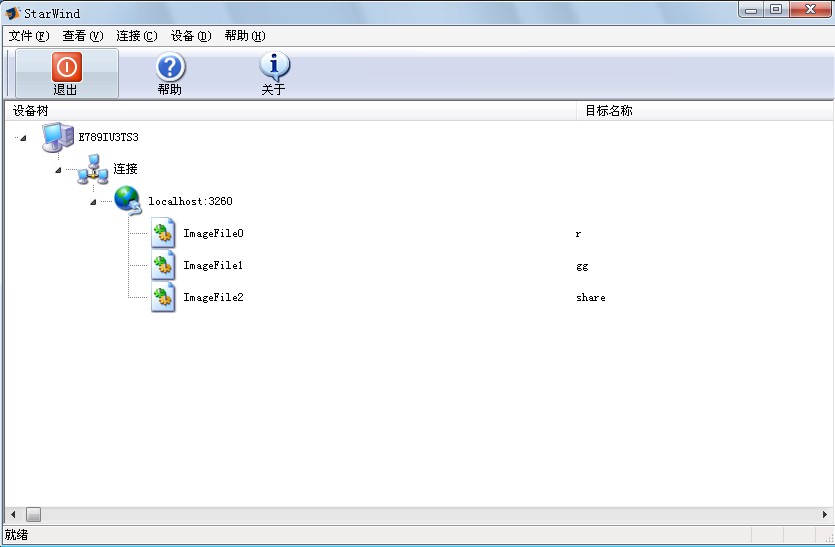Collapse the 连接 tree node
Screen dimensions: 835x547
pos(58,170)
